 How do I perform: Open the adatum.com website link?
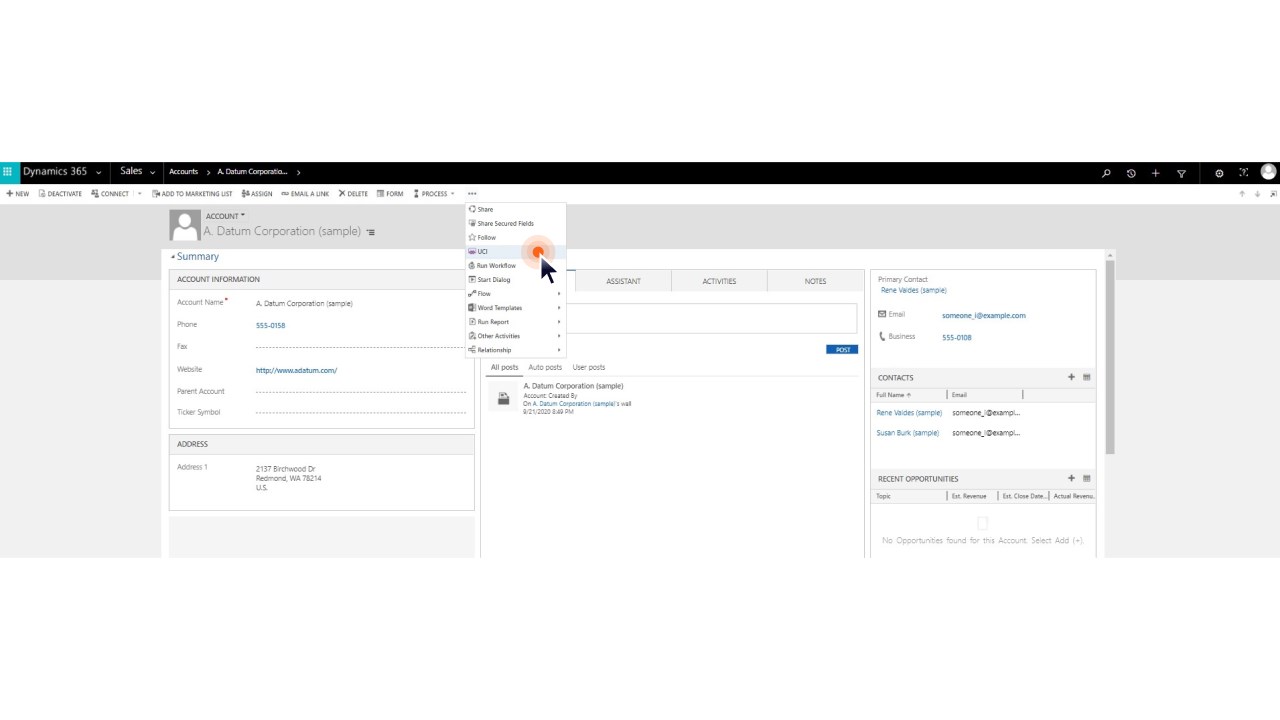point(296,370)
